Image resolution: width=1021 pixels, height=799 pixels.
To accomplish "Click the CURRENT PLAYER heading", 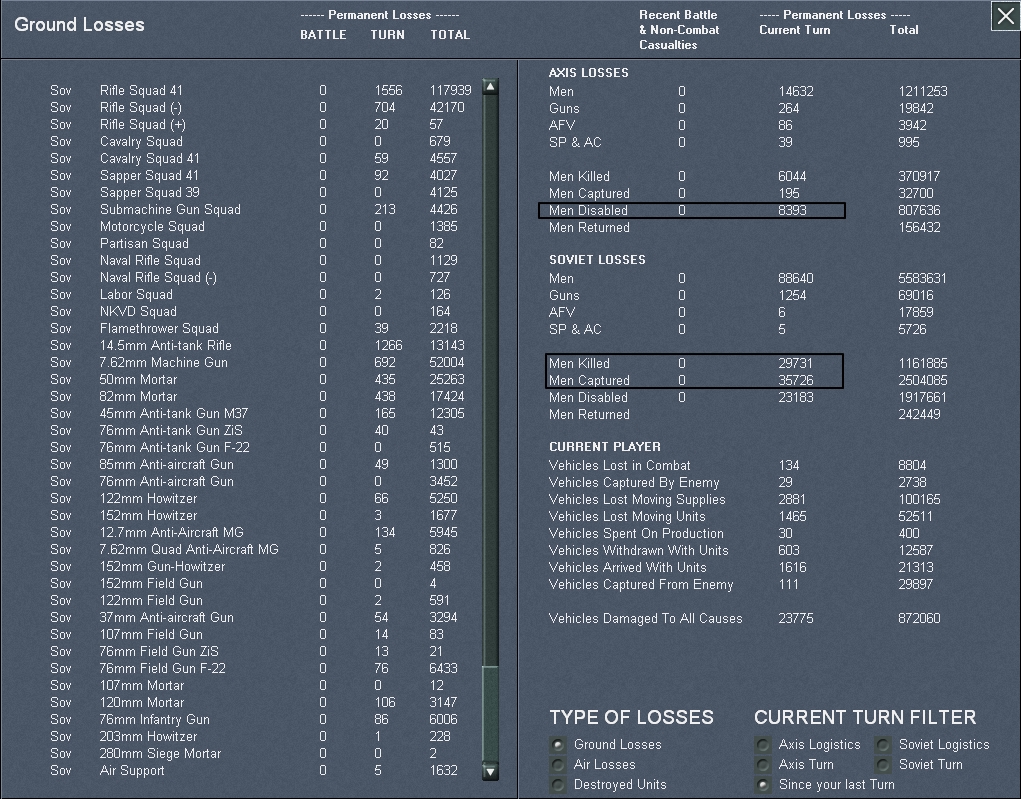I will pos(604,446).
